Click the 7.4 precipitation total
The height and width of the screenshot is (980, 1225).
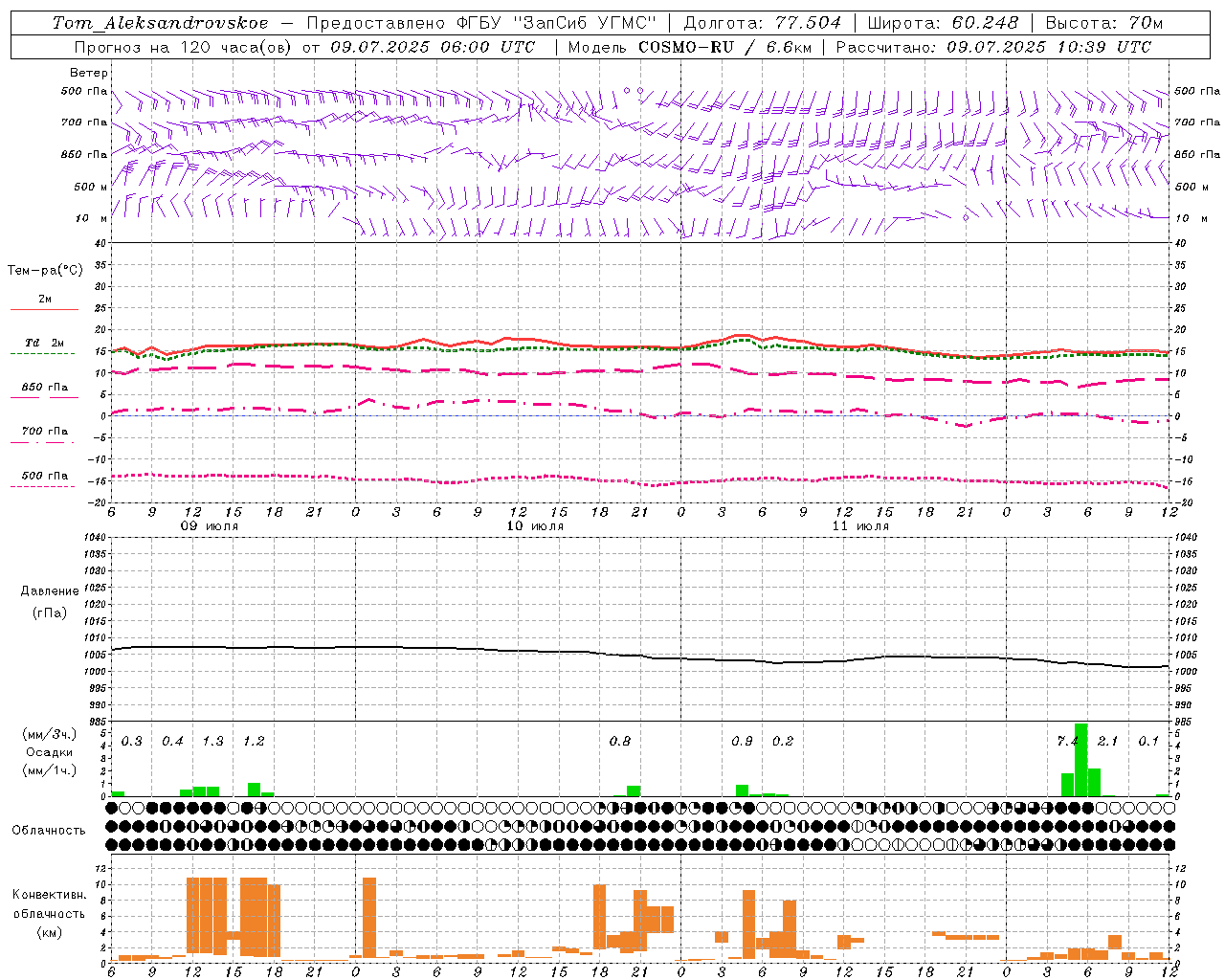coord(1067,742)
